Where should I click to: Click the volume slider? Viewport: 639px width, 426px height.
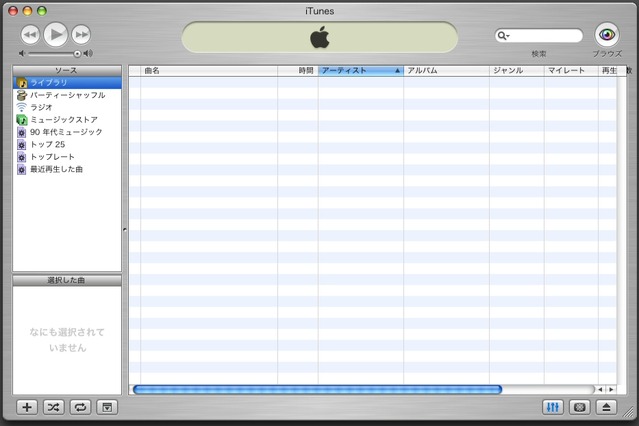pyautogui.click(x=55, y=53)
